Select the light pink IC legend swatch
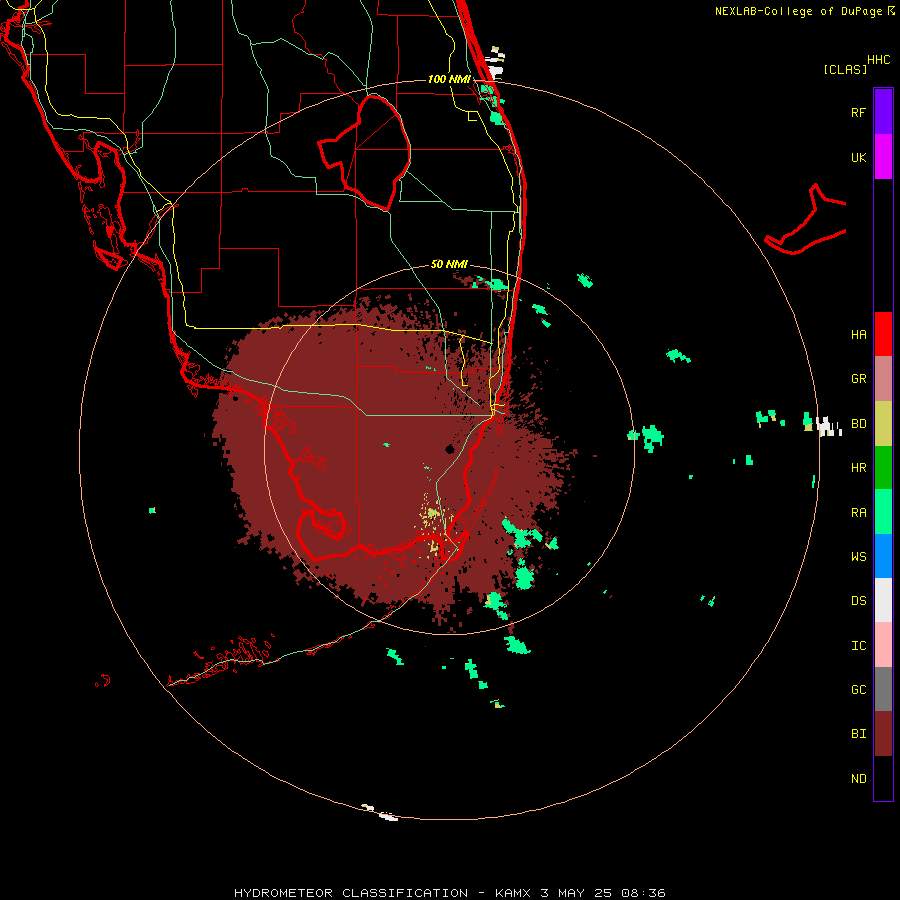This screenshot has height=900, width=900. 883,645
